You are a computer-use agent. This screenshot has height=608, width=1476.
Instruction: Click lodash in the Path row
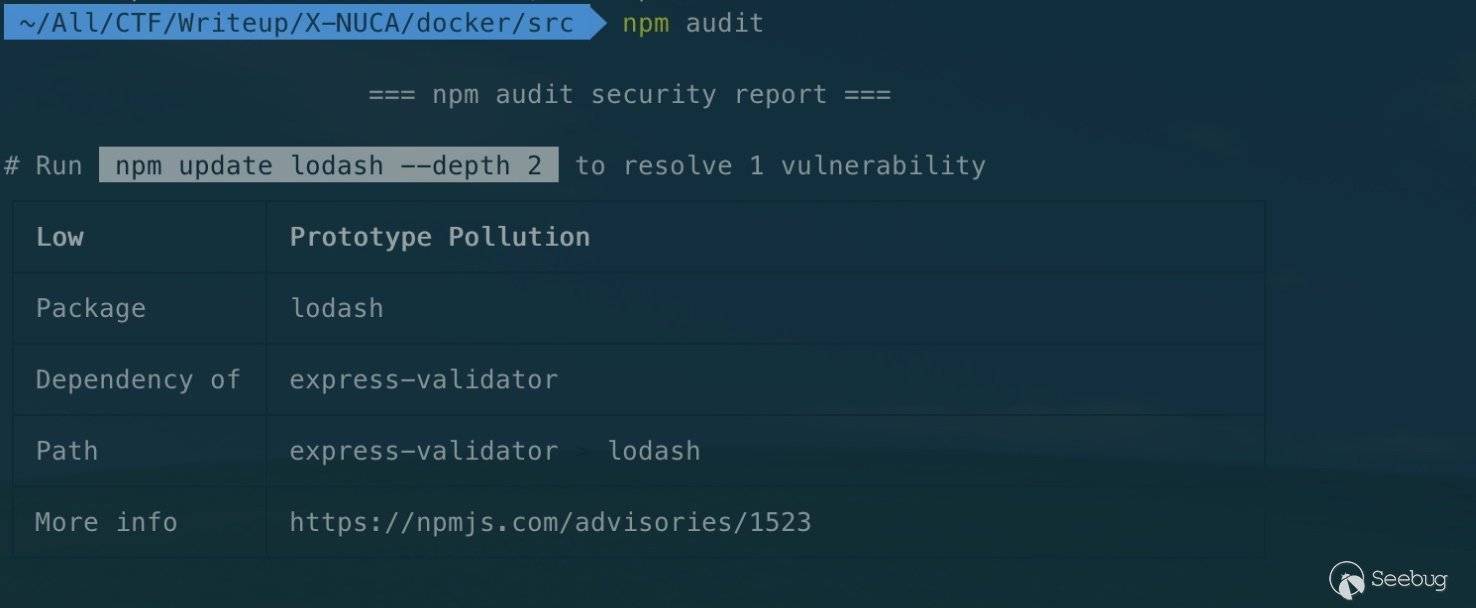[x=654, y=451]
